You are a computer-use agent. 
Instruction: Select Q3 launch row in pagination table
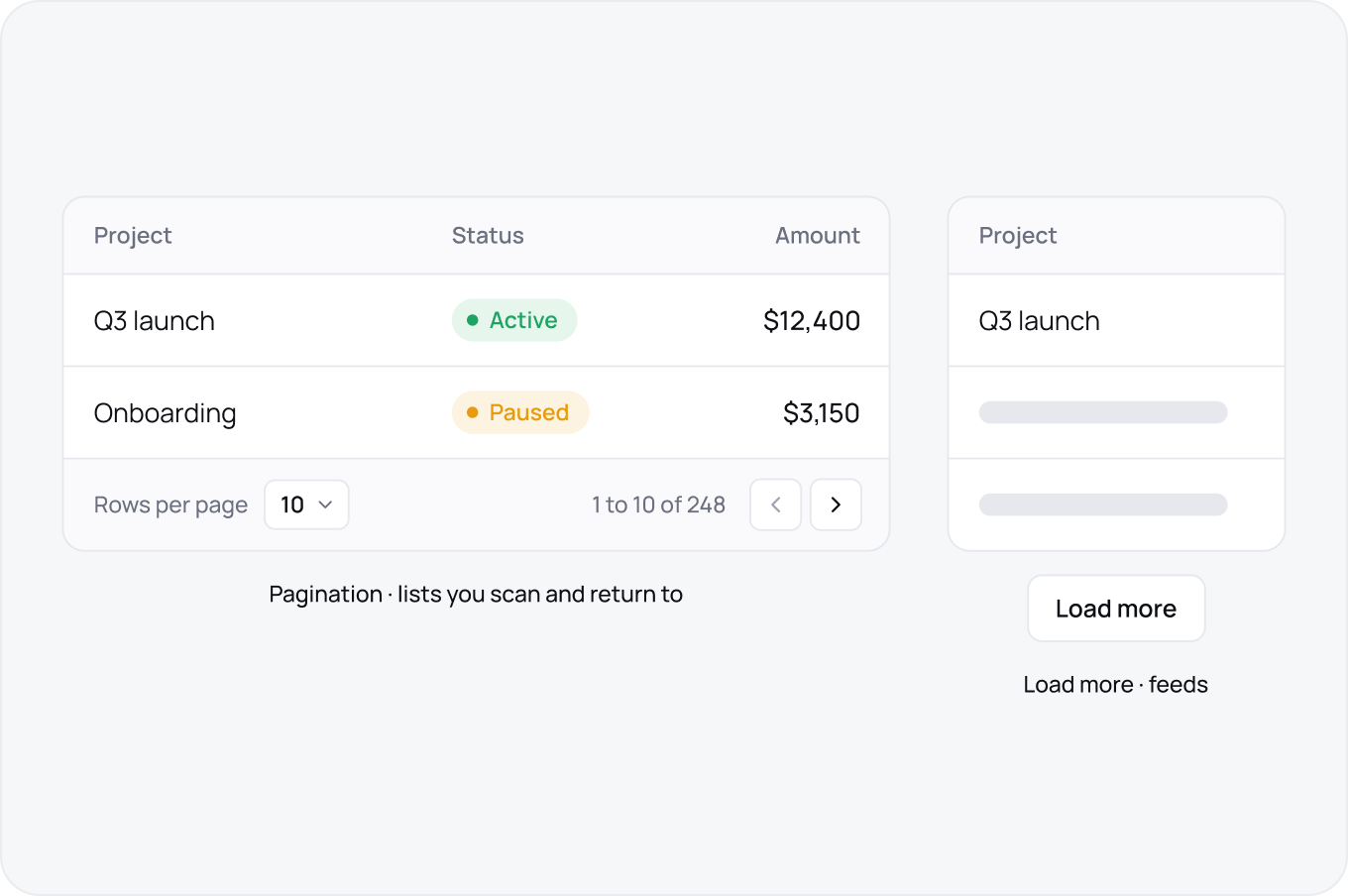pyautogui.click(x=476, y=320)
